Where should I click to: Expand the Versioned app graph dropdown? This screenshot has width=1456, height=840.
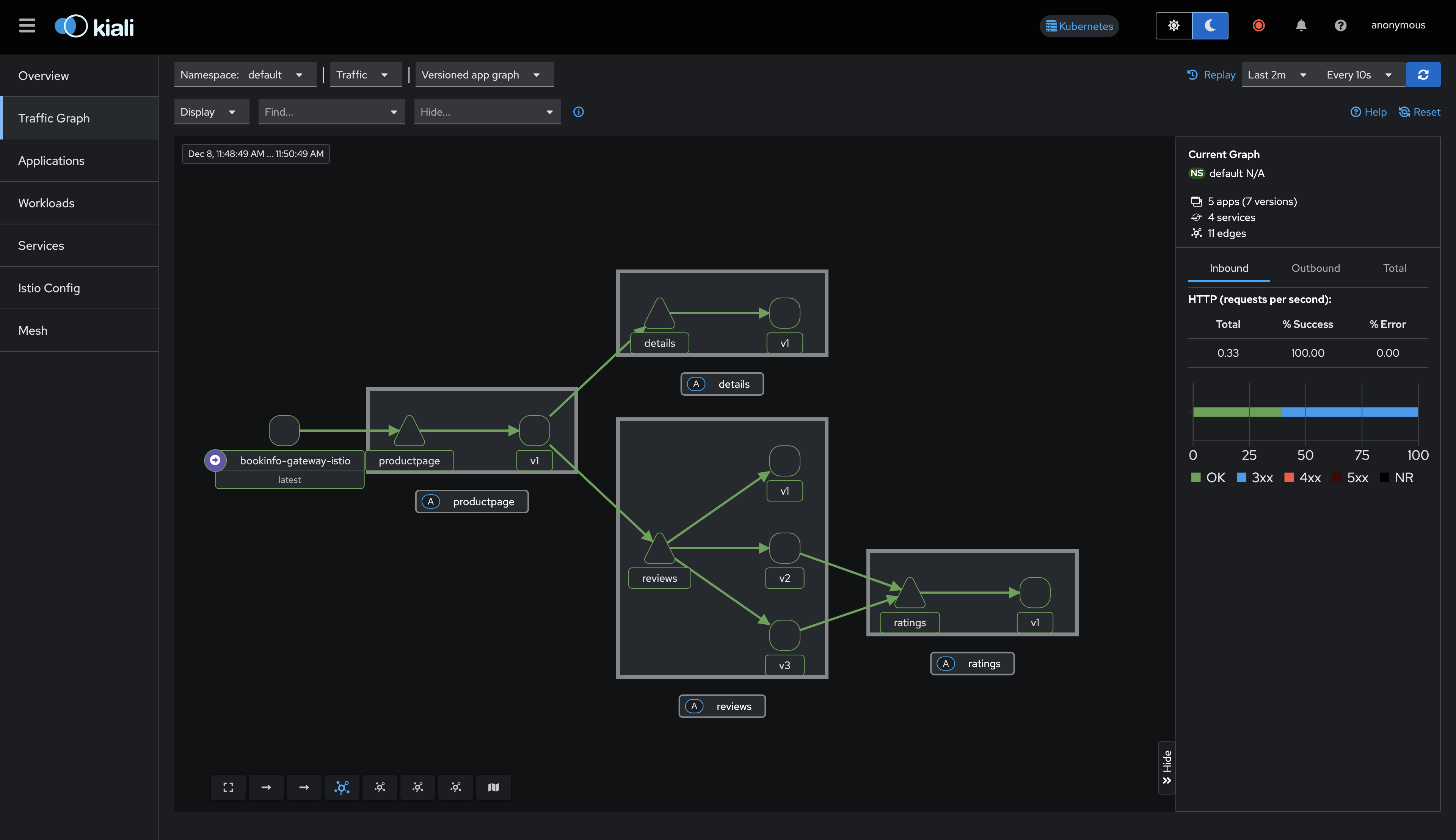pos(483,74)
